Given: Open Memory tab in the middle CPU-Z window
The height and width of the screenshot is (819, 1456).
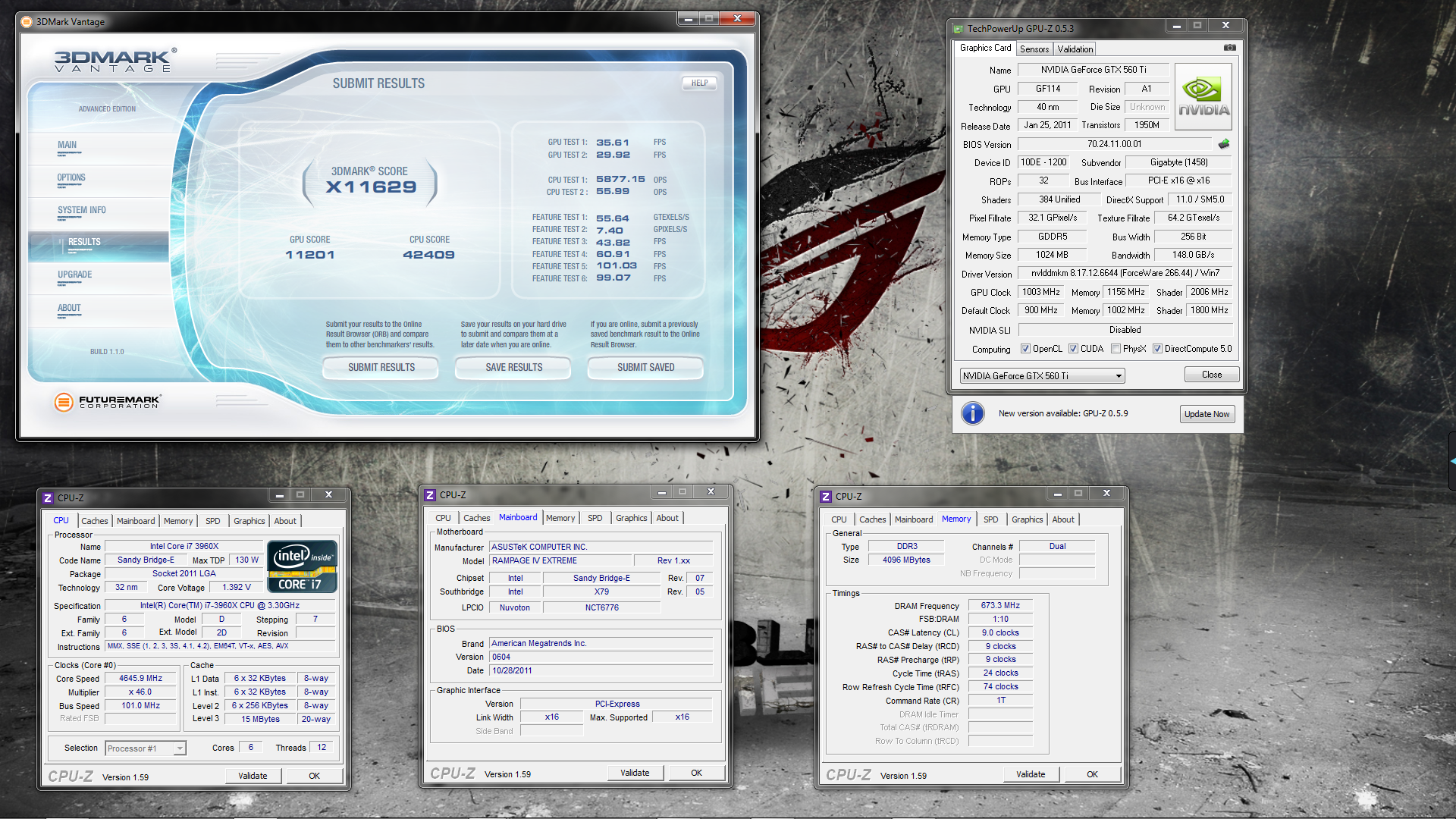Looking at the screenshot, I should pos(560,518).
